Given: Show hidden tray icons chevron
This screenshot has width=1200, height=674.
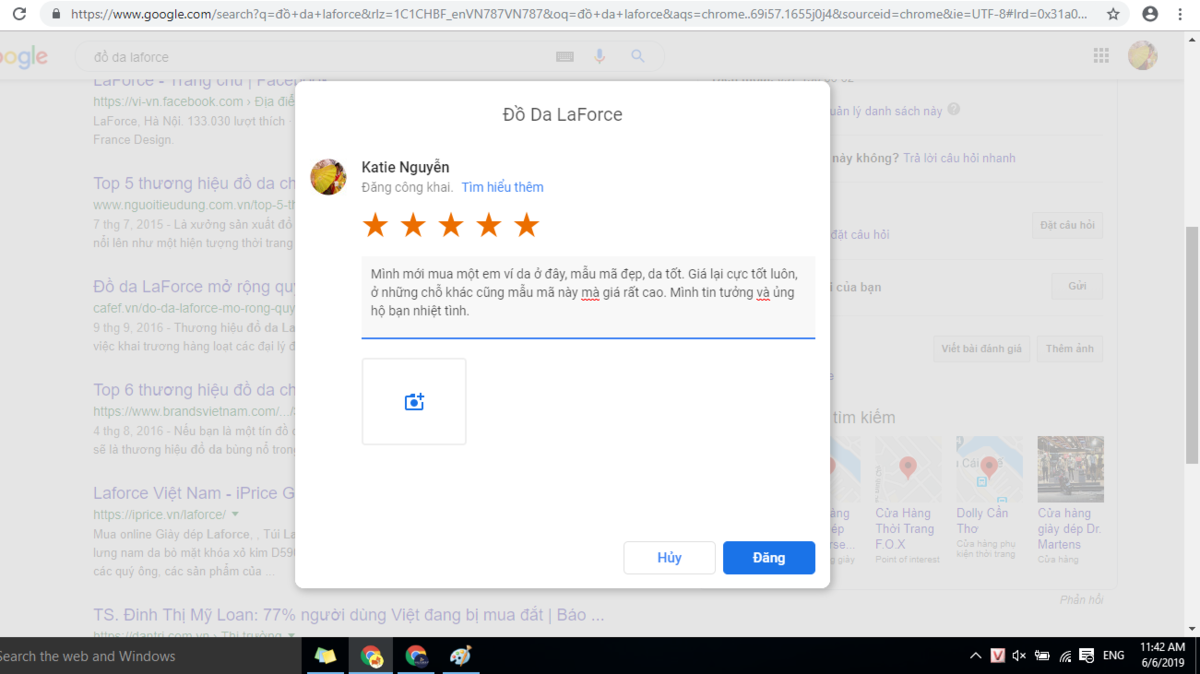Looking at the screenshot, I should (975, 656).
